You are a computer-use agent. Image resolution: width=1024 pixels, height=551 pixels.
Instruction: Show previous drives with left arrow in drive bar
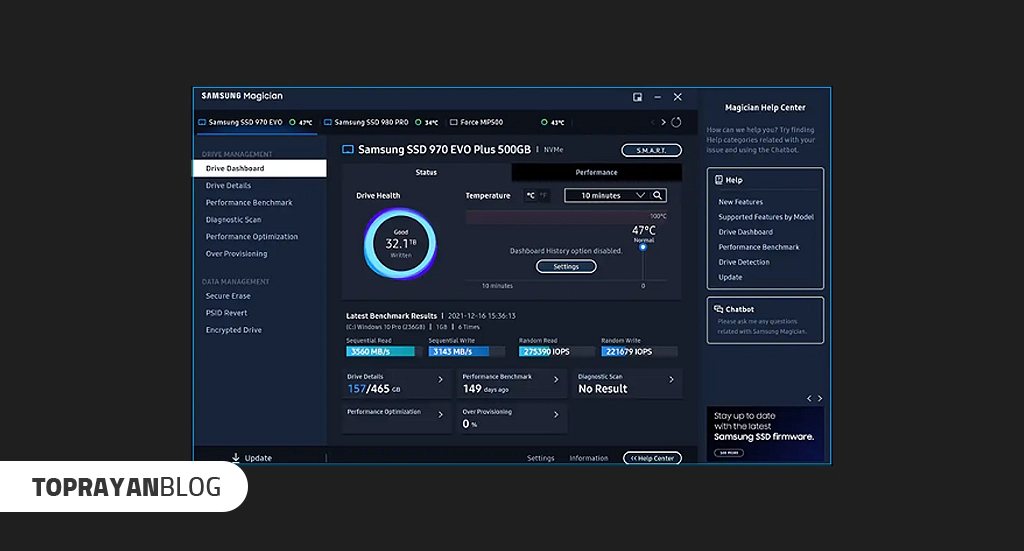(x=652, y=122)
